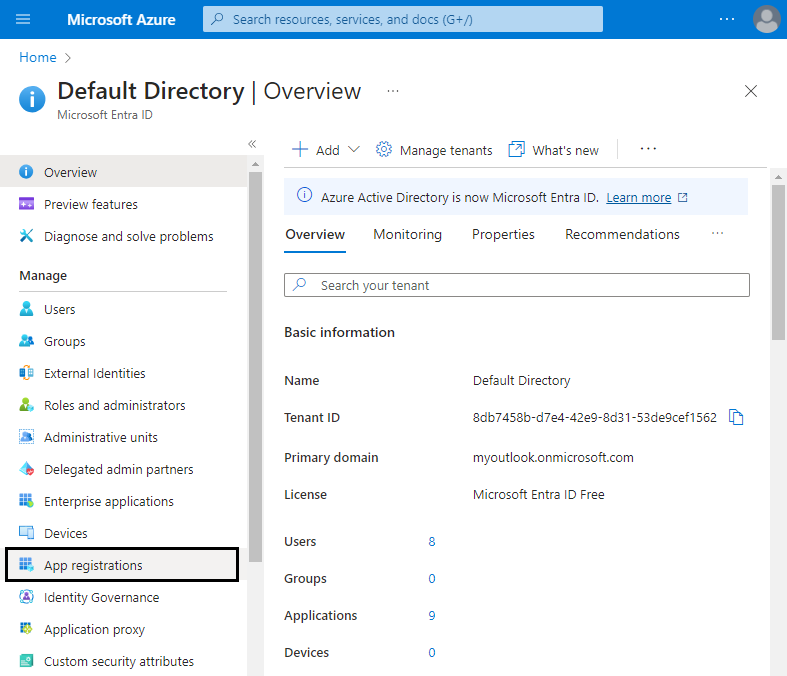Click the Diagnose and solve problems wrench icon

(26, 236)
